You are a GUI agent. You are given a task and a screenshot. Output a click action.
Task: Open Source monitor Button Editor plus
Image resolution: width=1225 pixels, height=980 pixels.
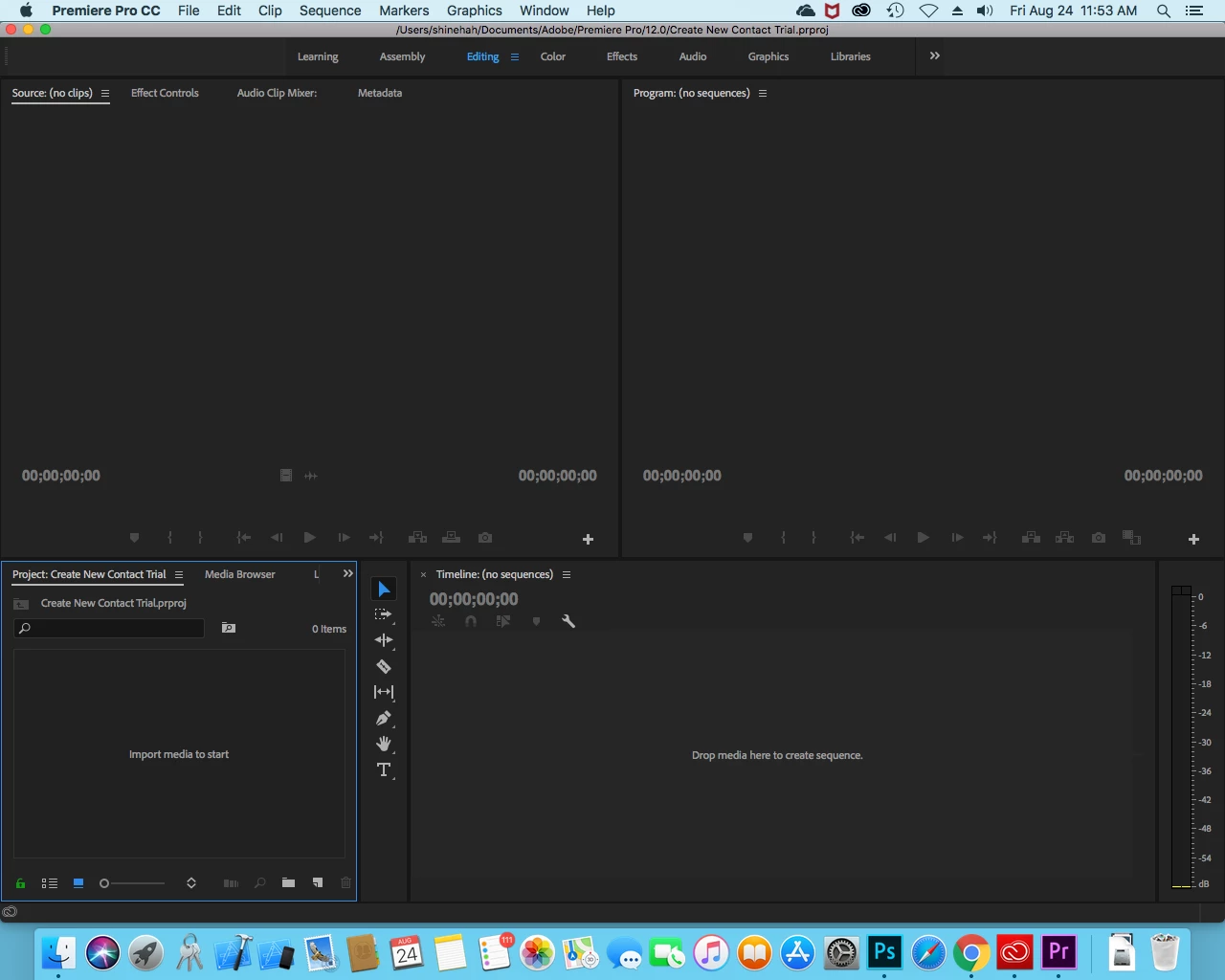(588, 540)
